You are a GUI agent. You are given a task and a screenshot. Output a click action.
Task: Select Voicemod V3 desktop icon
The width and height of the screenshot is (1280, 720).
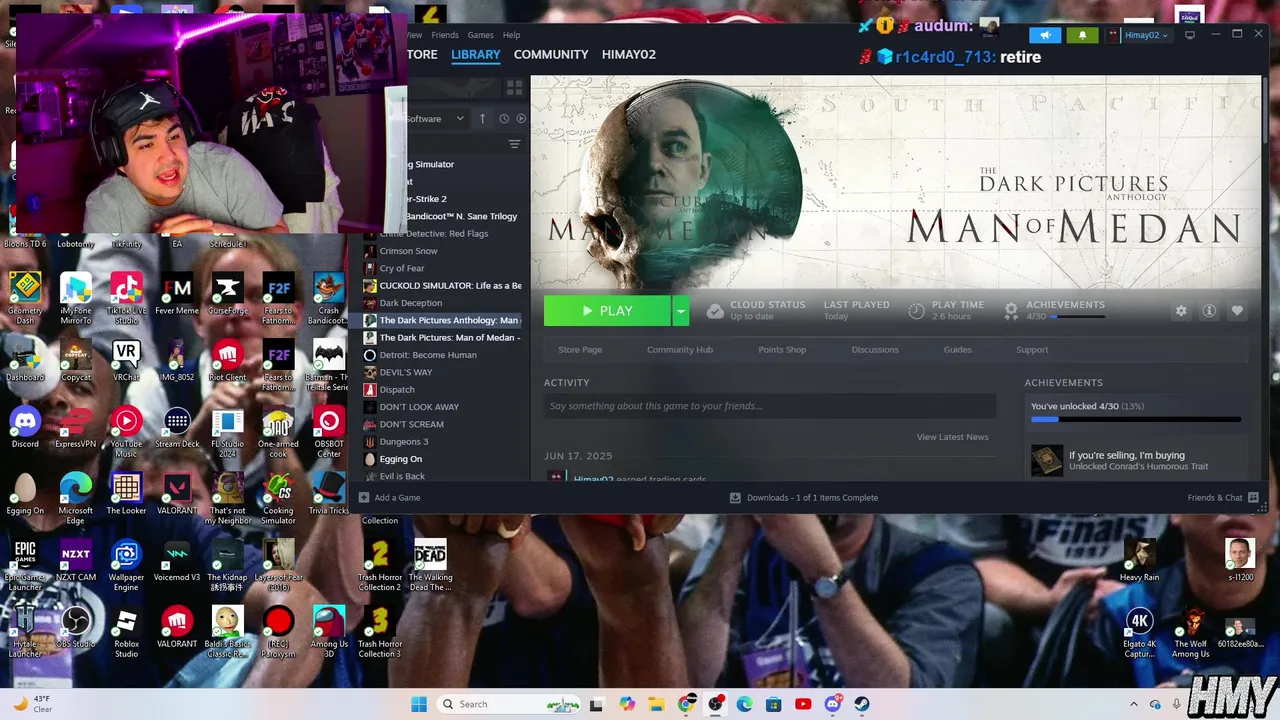click(x=177, y=560)
